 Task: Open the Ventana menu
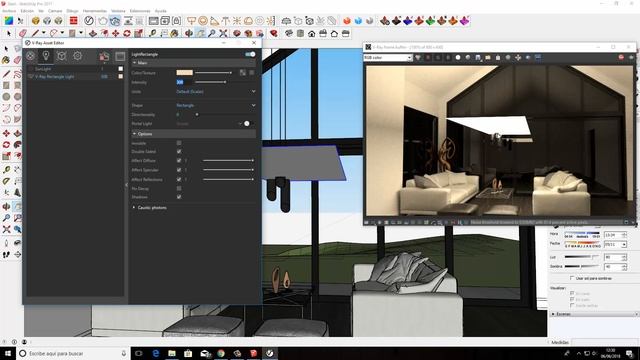pyautogui.click(x=118, y=11)
